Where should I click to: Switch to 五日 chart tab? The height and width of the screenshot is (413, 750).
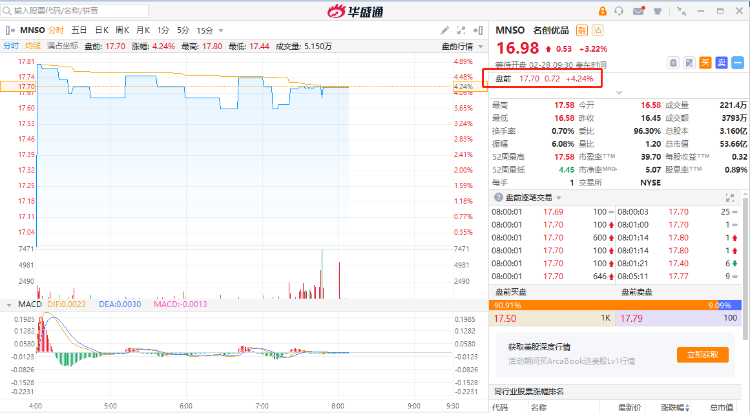pos(79,30)
